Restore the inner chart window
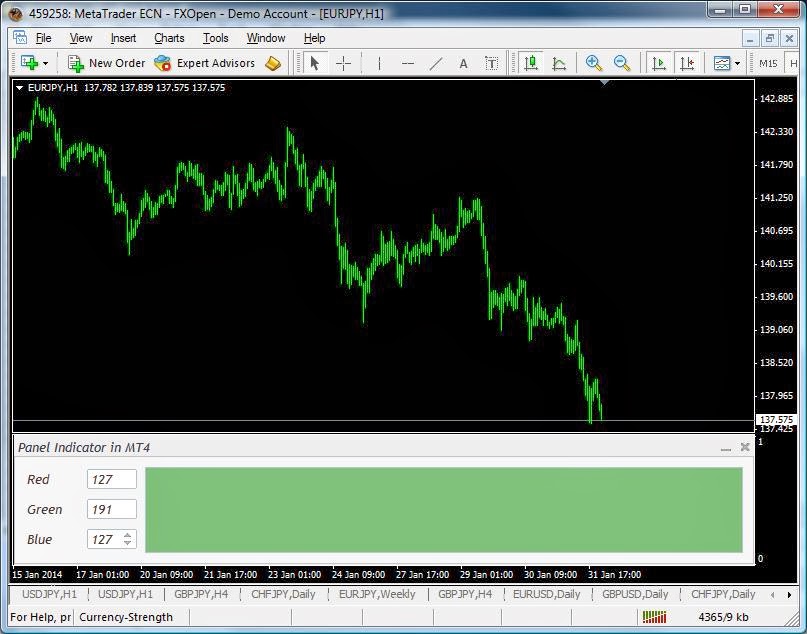The width and height of the screenshot is (807, 634). 769,38
